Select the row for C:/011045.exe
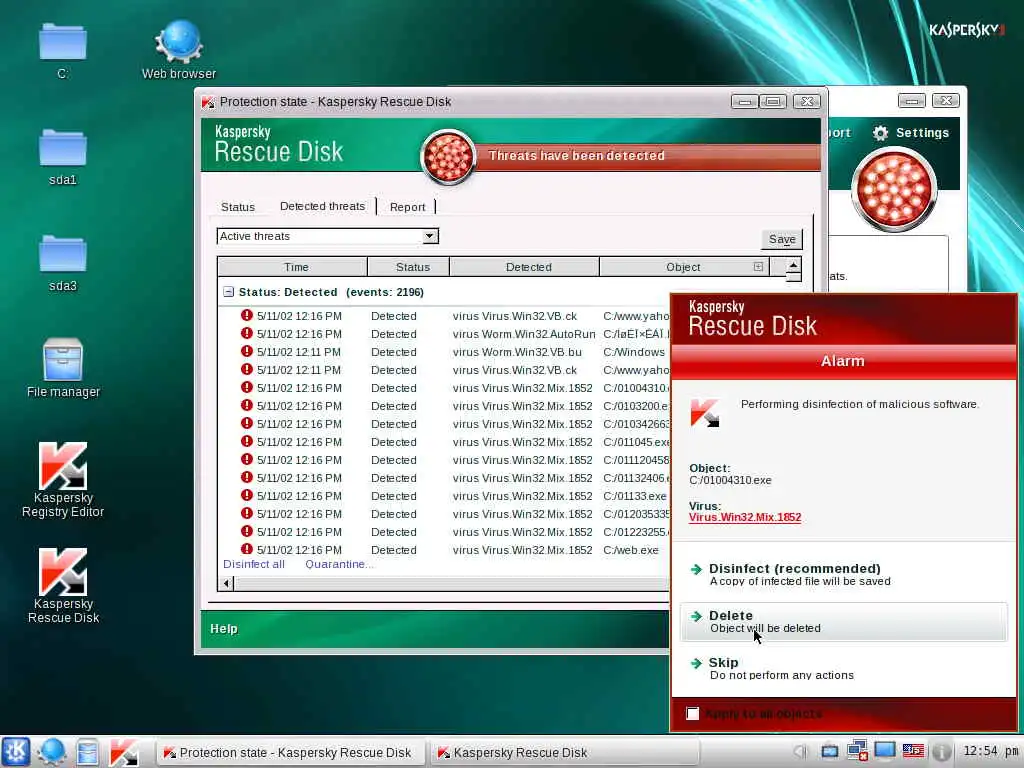 click(445, 442)
